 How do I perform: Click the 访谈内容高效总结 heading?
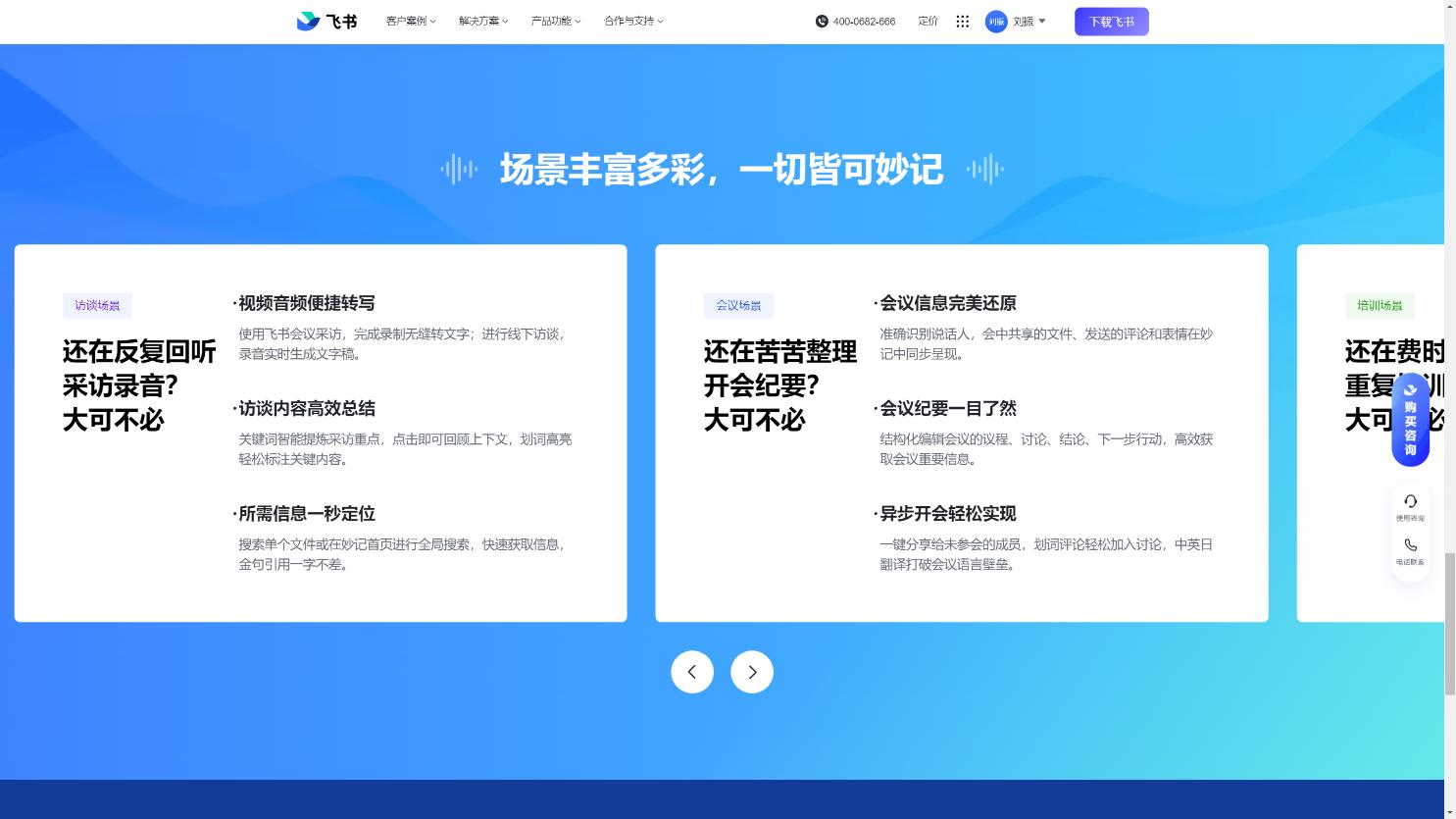[306, 409]
